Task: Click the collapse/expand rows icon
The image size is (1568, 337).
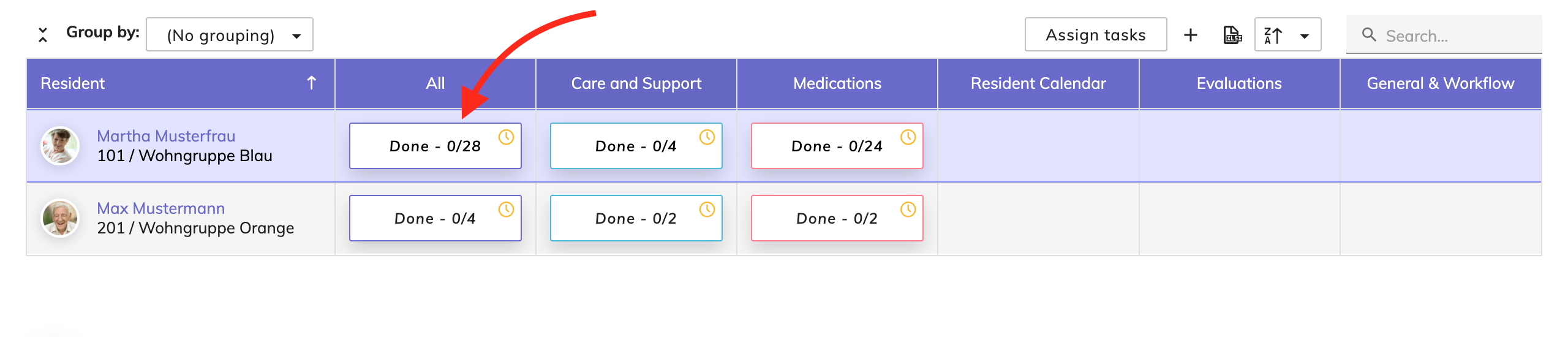Action: 42,35
